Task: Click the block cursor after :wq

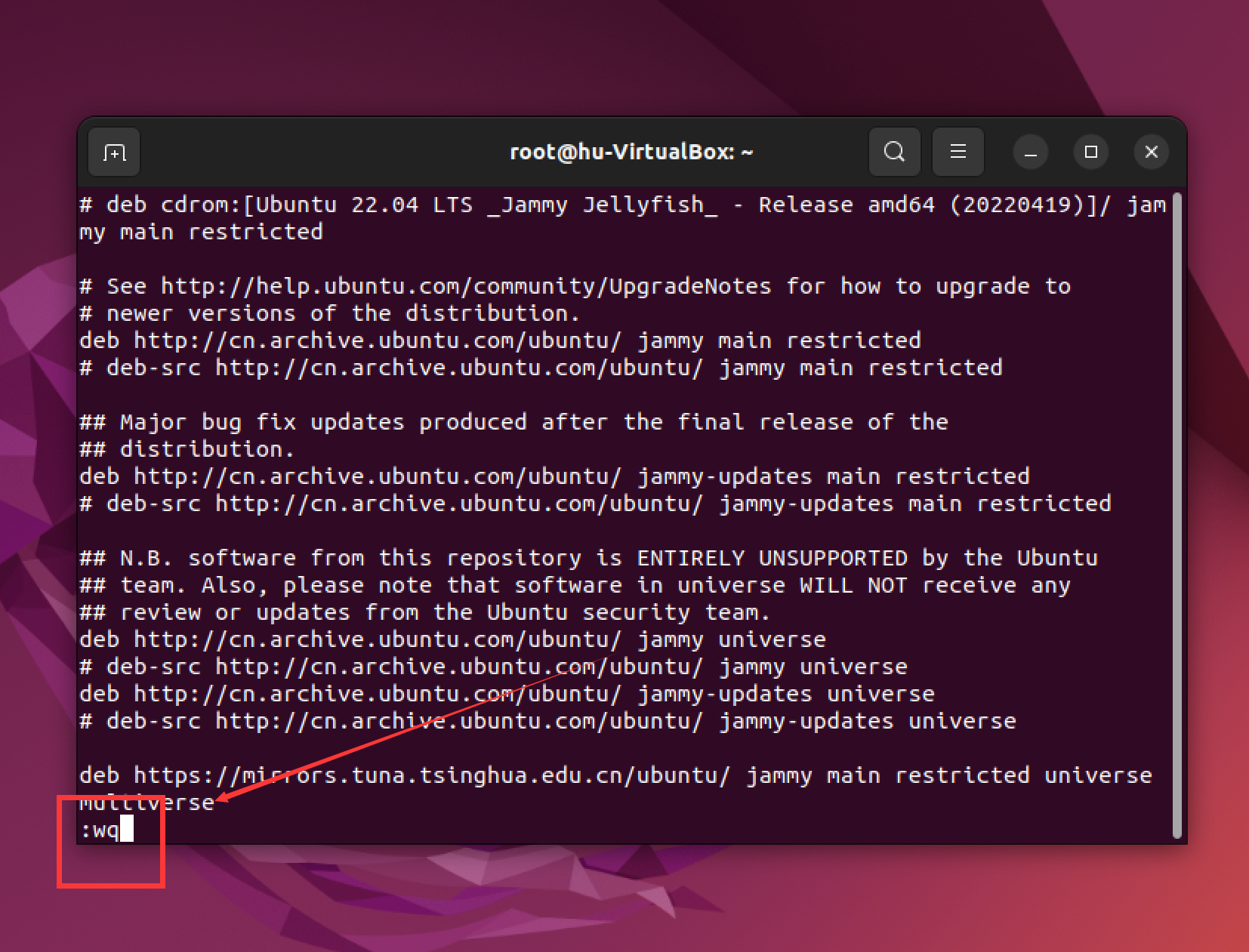Action: point(127,829)
